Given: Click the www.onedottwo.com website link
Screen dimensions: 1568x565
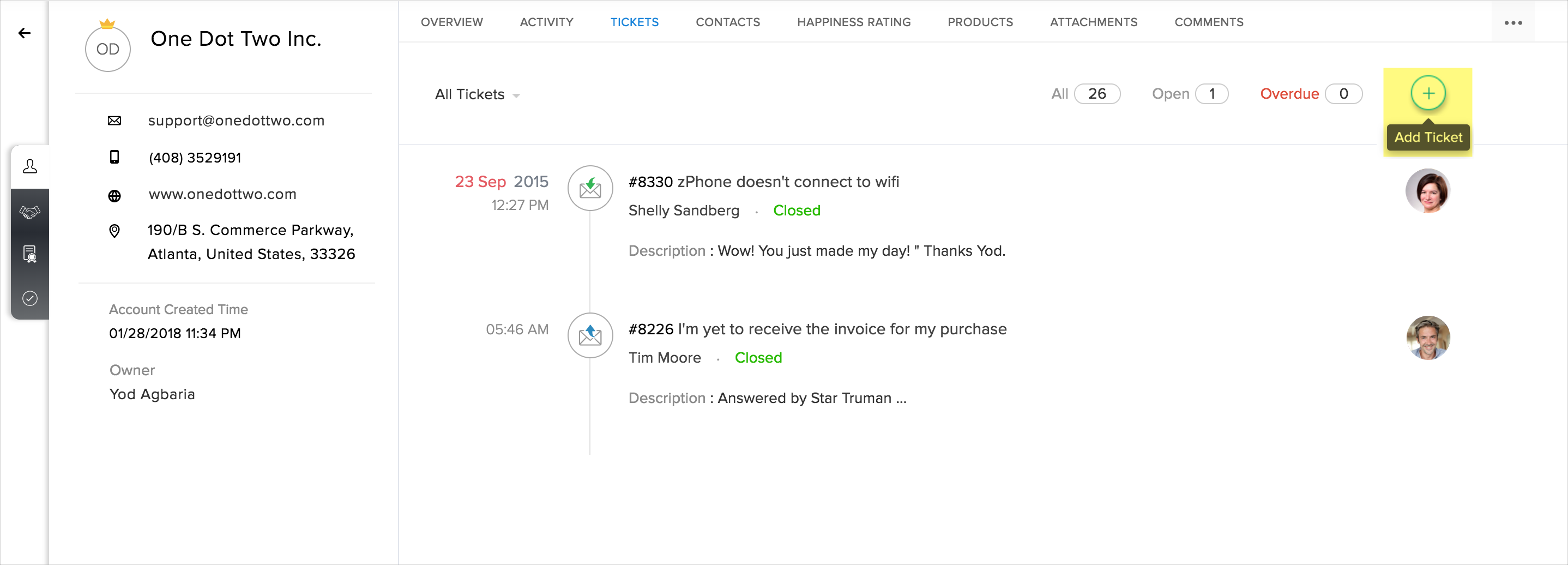Looking at the screenshot, I should (222, 194).
